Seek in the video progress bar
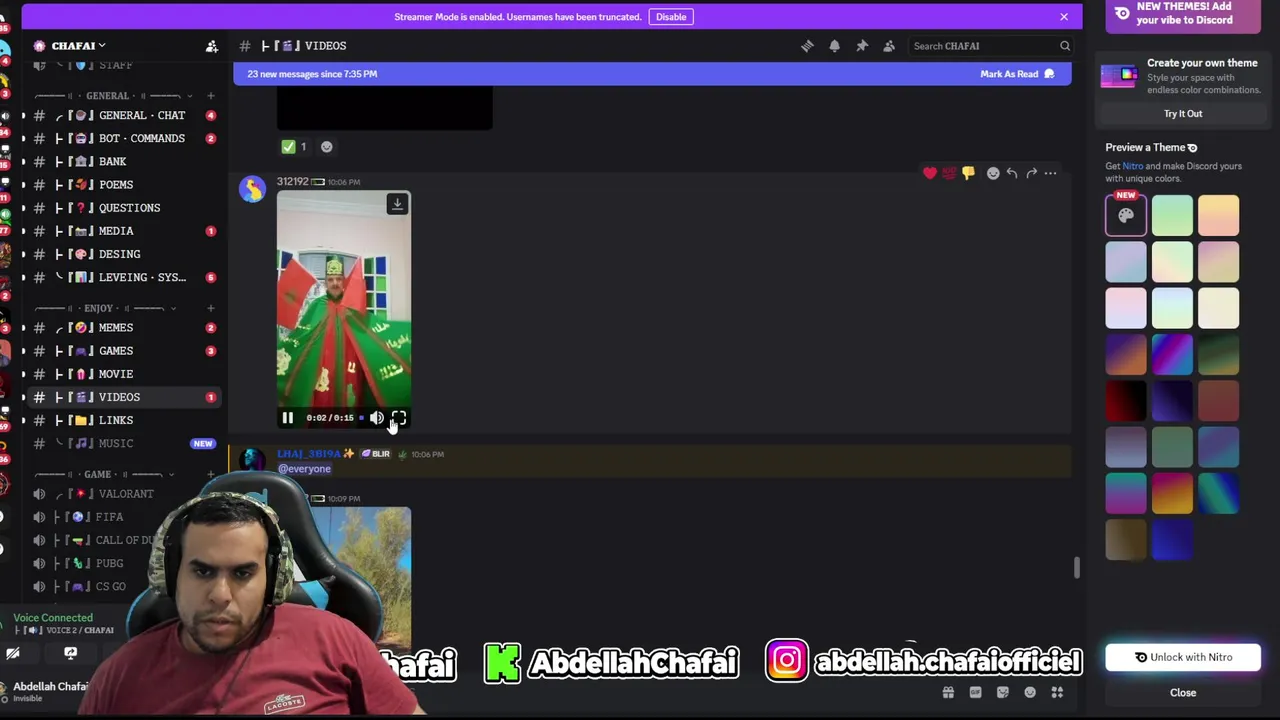Screen dimensions: 1280x720 click(361, 418)
